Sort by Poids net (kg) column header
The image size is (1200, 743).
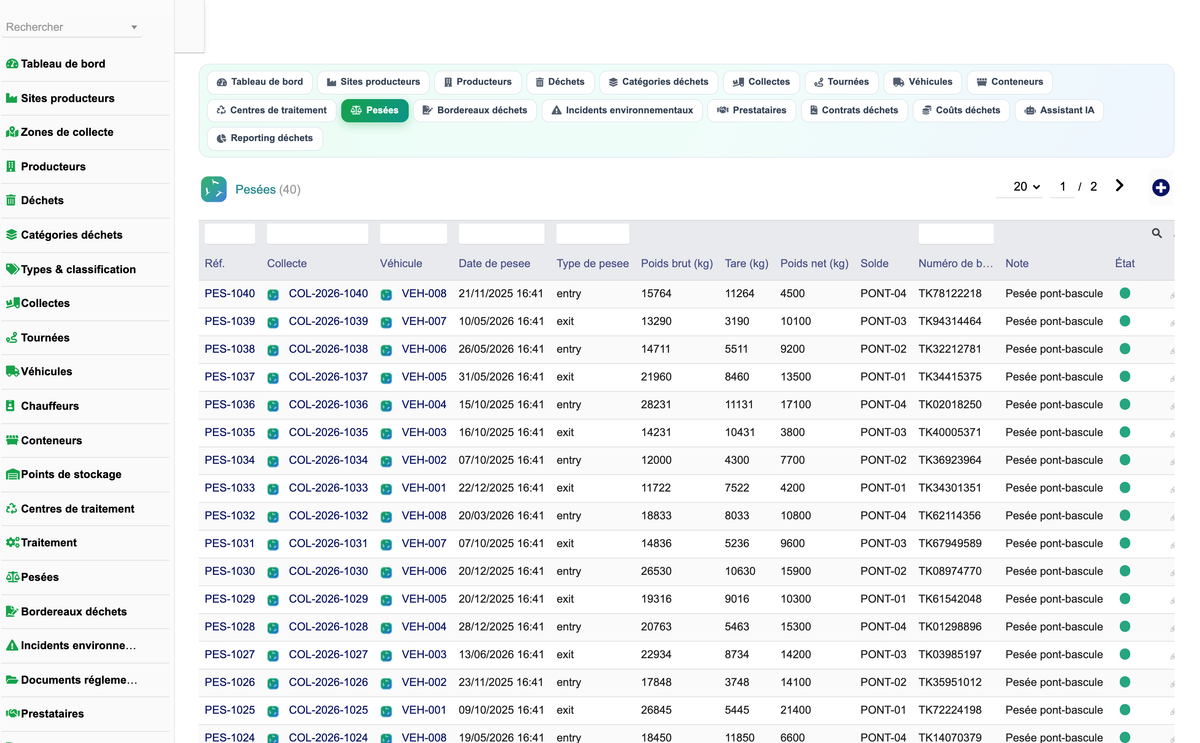[x=814, y=264]
